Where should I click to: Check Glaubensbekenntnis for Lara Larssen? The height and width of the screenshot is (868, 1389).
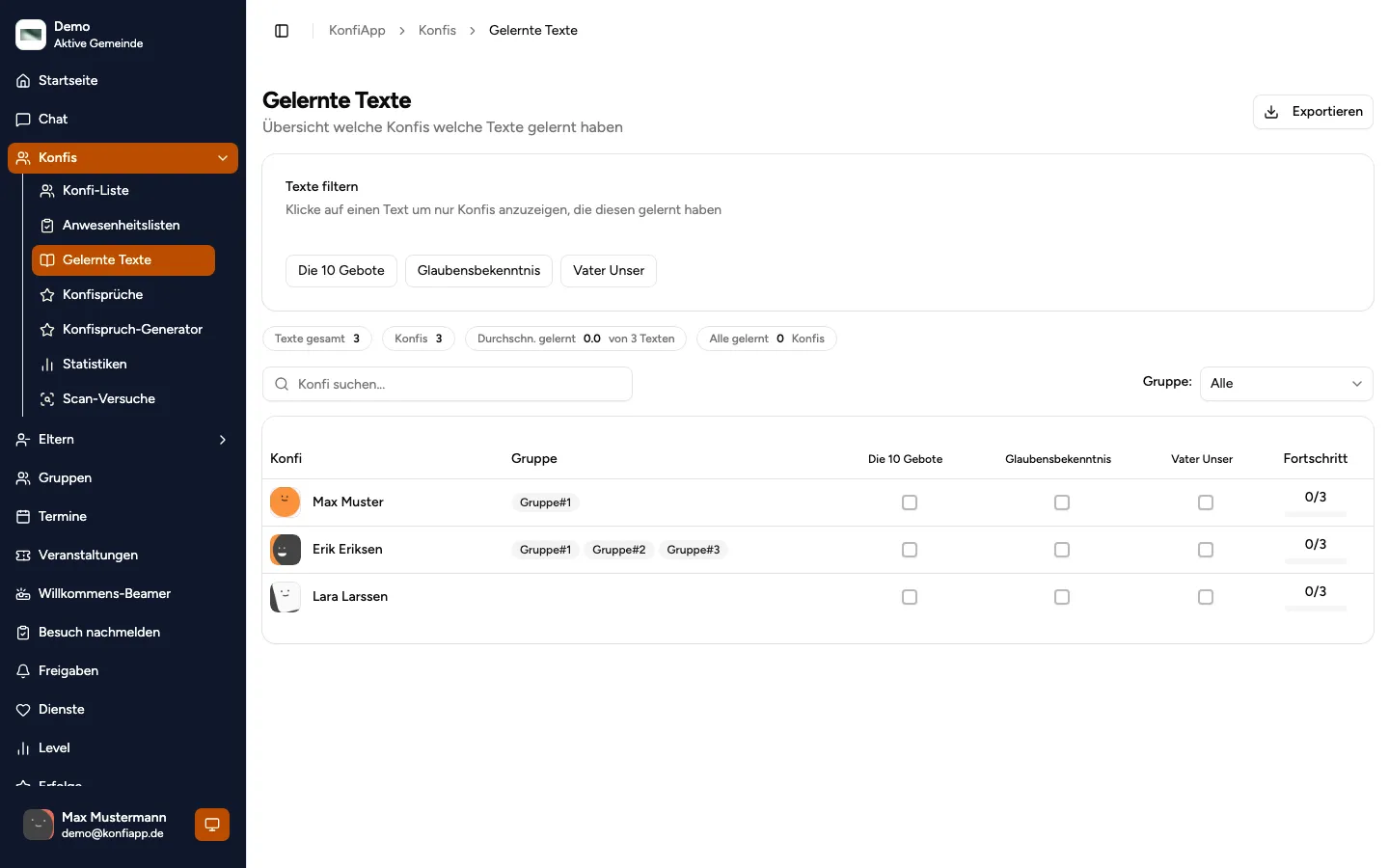coord(1062,597)
